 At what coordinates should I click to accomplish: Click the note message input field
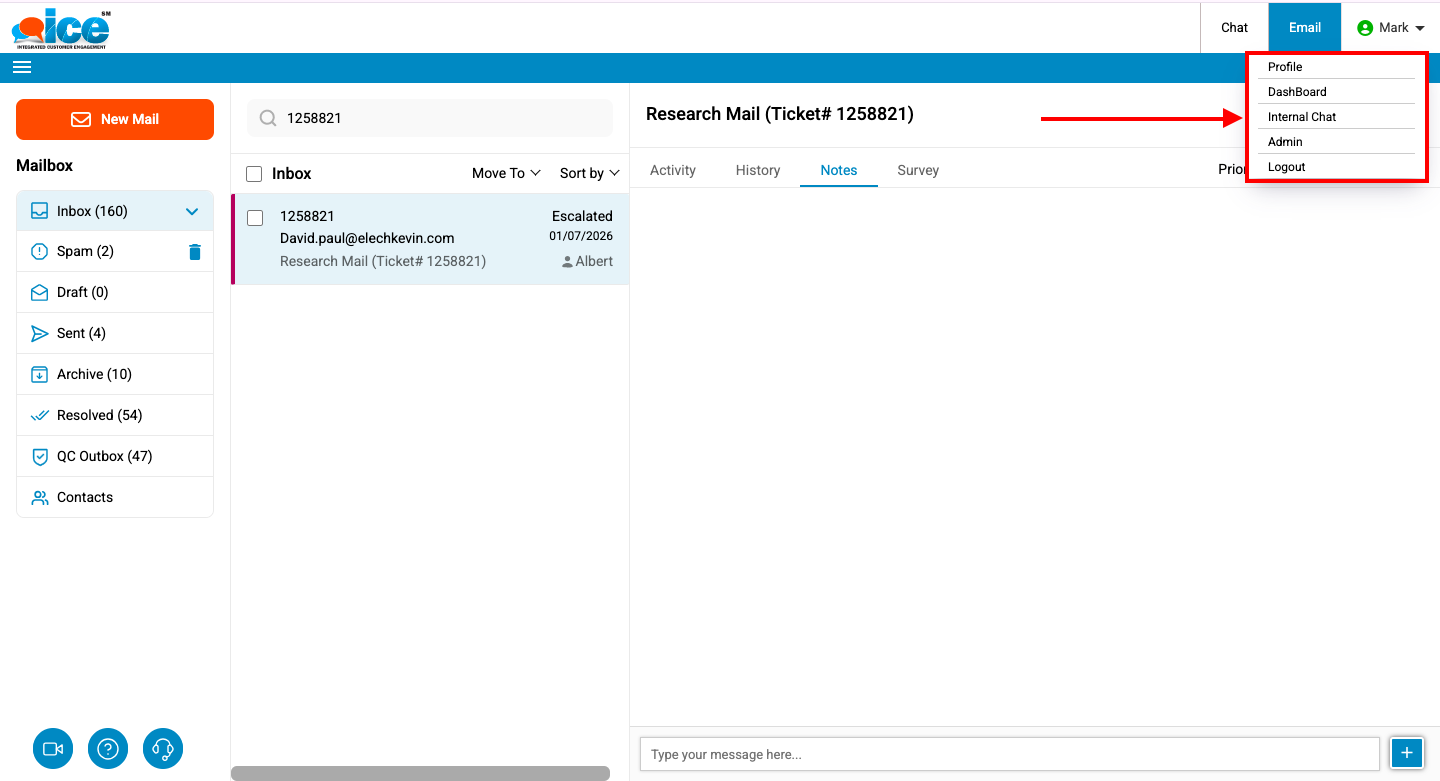1009,754
